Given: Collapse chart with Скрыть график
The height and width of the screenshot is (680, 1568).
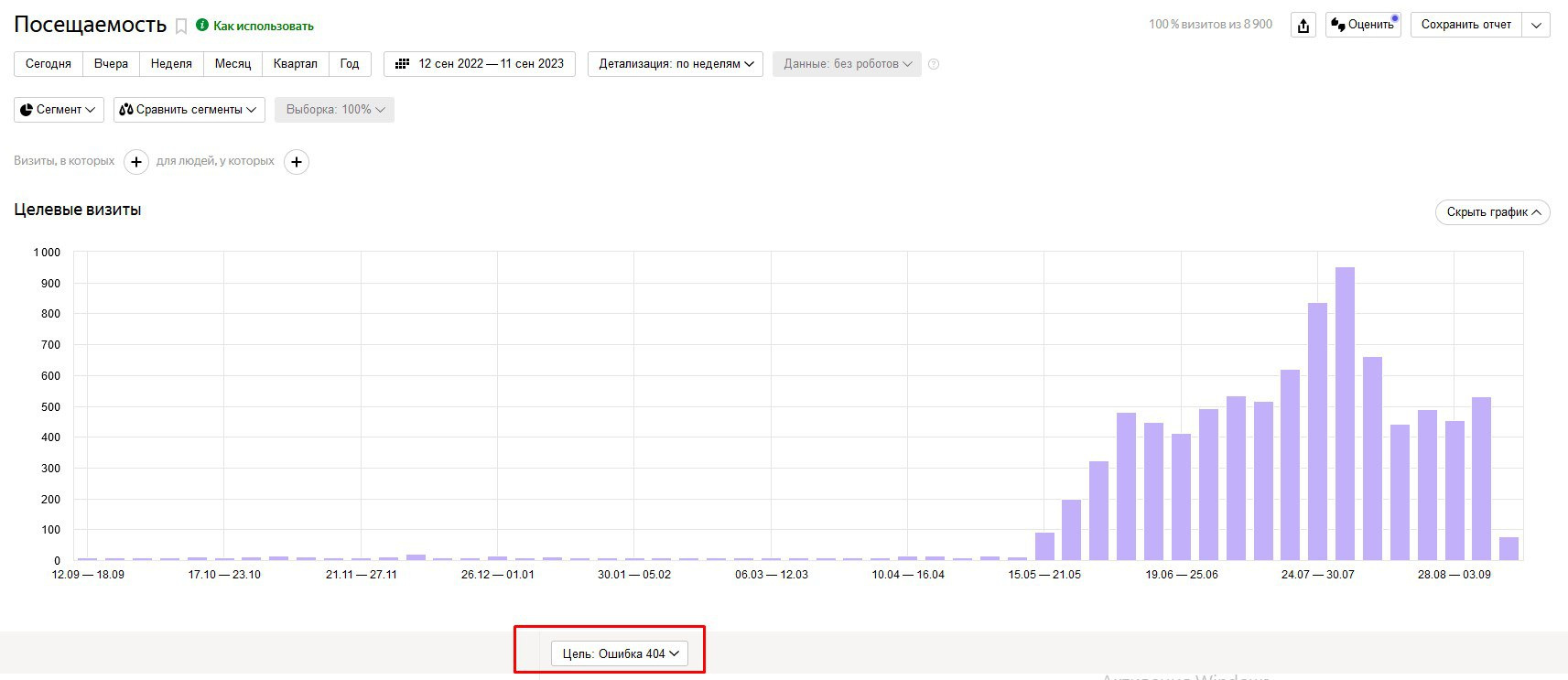Looking at the screenshot, I should (1492, 212).
